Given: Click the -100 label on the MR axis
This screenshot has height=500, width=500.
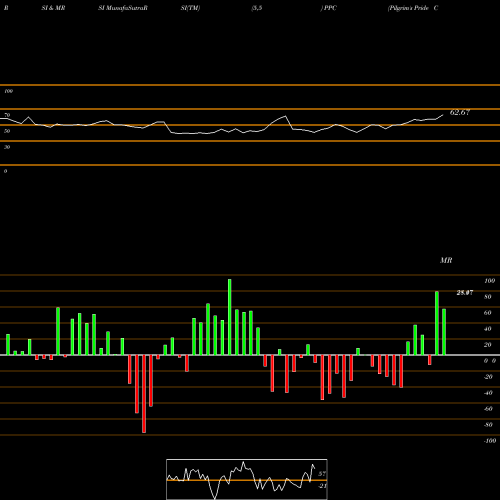Looking at the screenshot, I should click(x=490, y=441).
